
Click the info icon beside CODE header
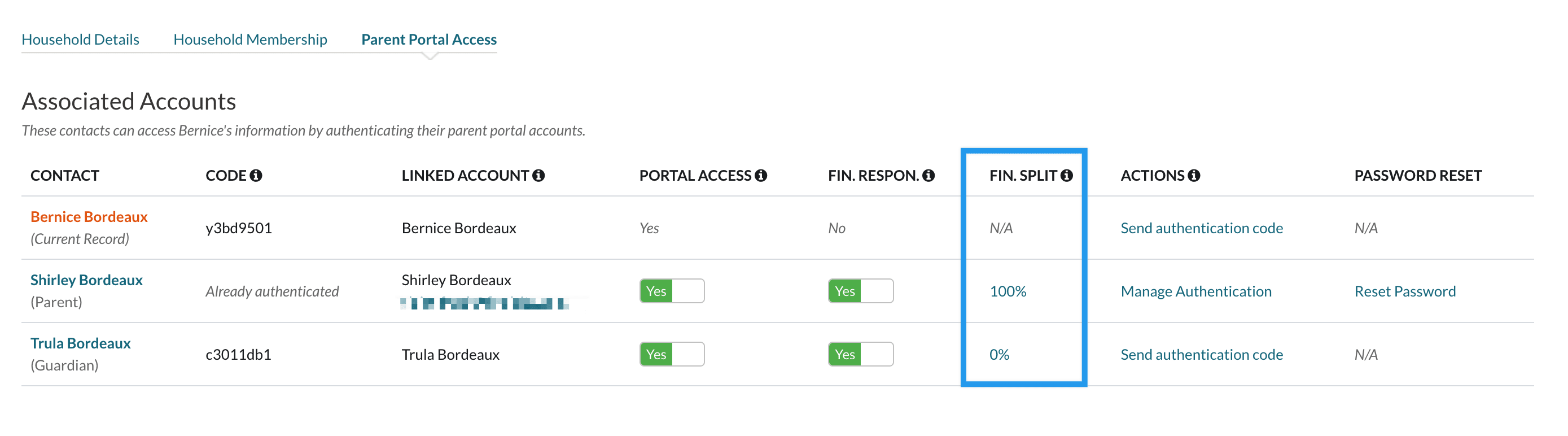point(256,176)
